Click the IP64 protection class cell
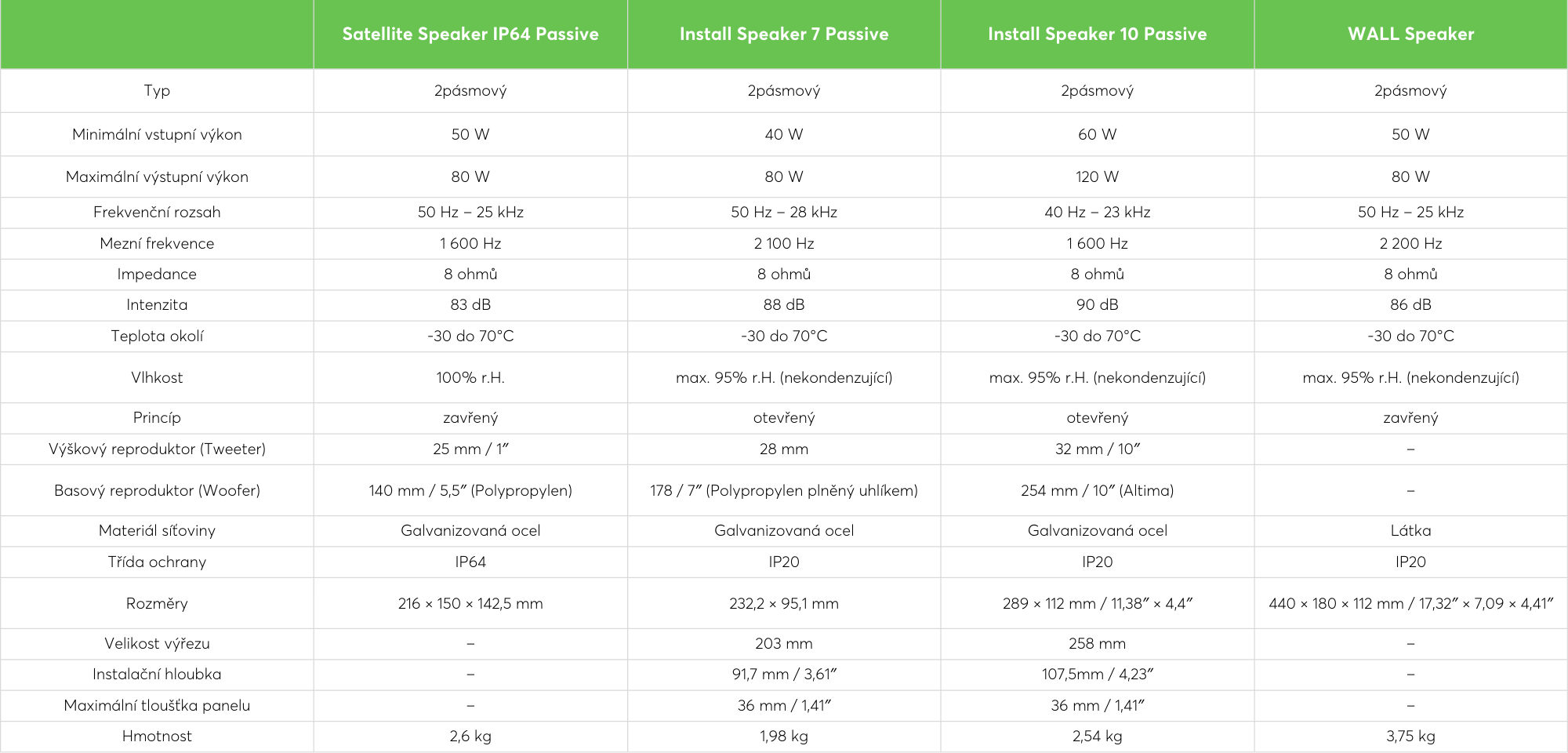1568x753 pixels. click(x=470, y=562)
